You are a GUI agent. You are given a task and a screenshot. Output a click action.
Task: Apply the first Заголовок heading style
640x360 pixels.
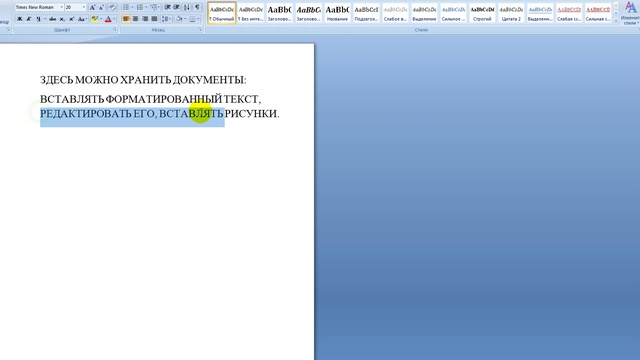[x=280, y=13]
